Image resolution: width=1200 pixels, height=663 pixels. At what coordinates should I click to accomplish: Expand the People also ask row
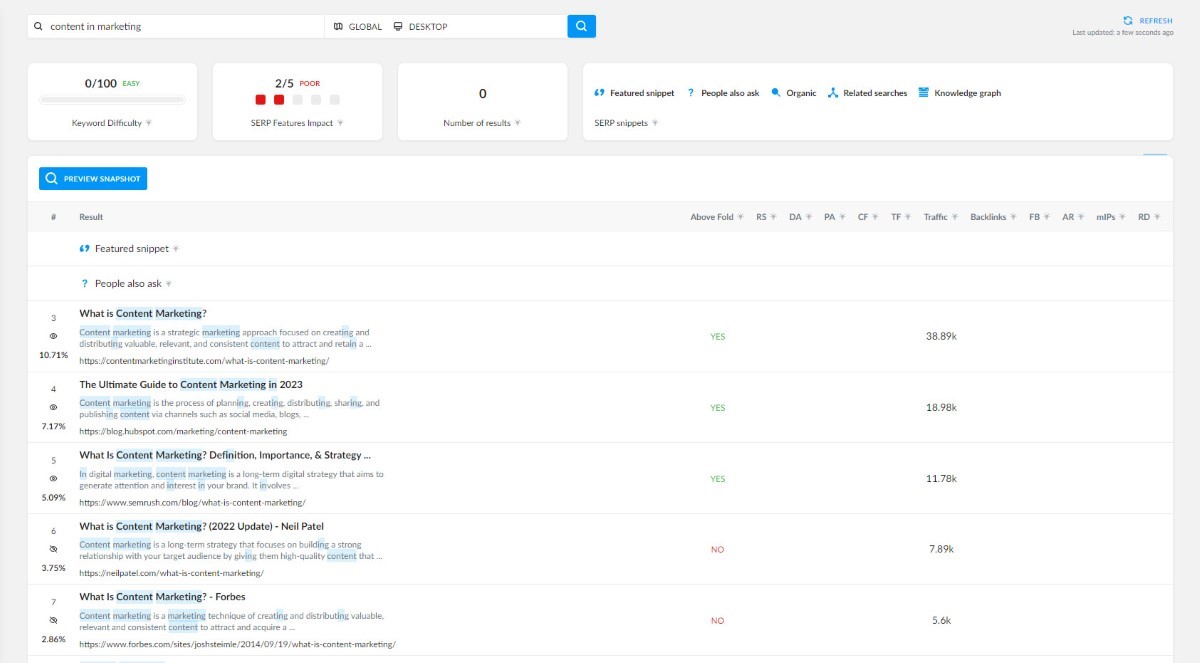pos(168,284)
